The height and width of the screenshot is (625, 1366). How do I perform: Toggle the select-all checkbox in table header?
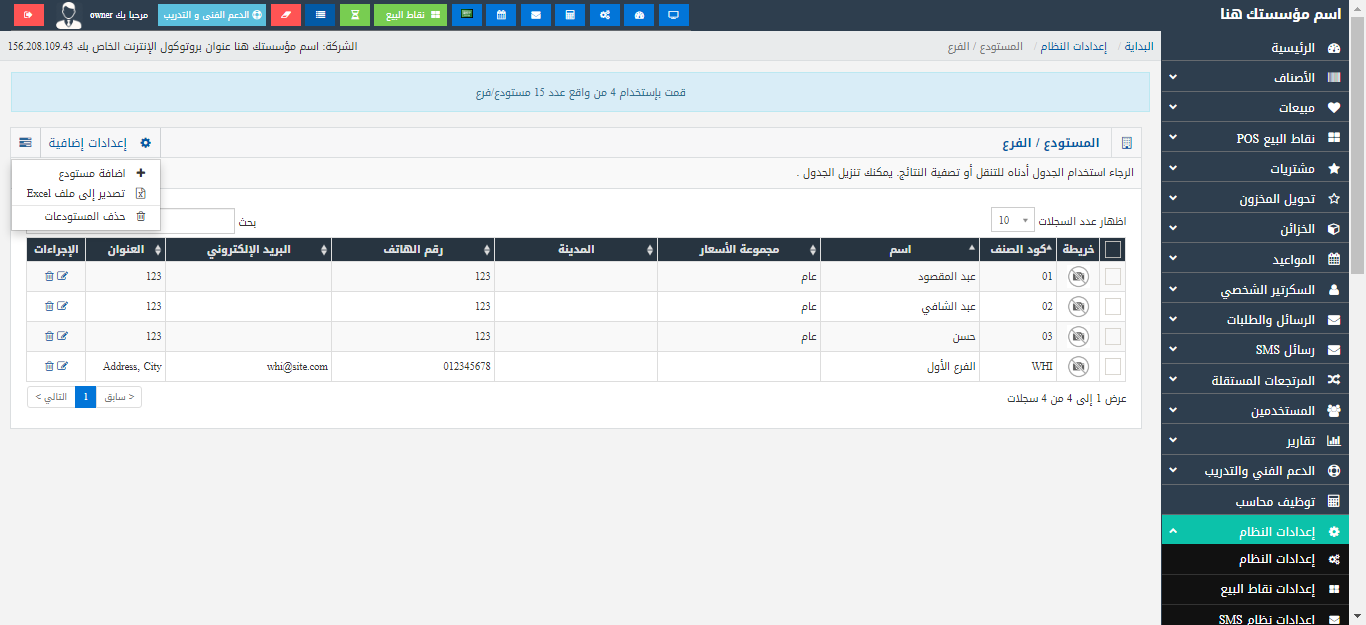1112,250
